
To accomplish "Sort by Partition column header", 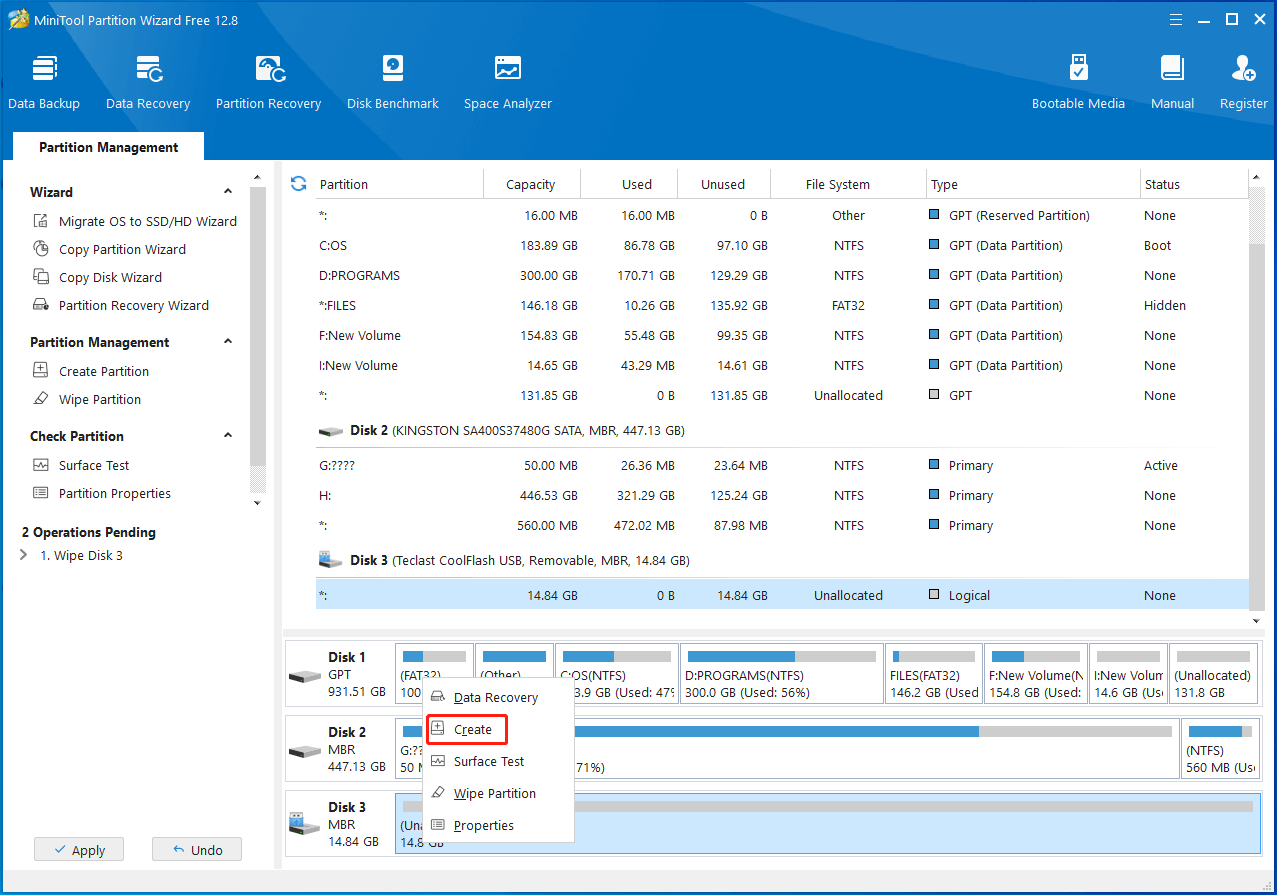I will point(399,184).
